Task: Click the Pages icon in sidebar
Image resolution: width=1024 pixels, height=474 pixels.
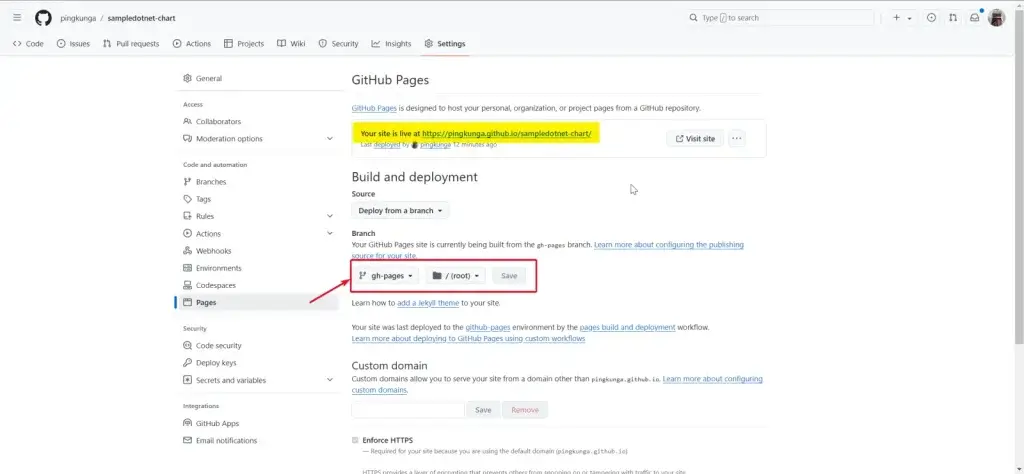Action: point(187,302)
